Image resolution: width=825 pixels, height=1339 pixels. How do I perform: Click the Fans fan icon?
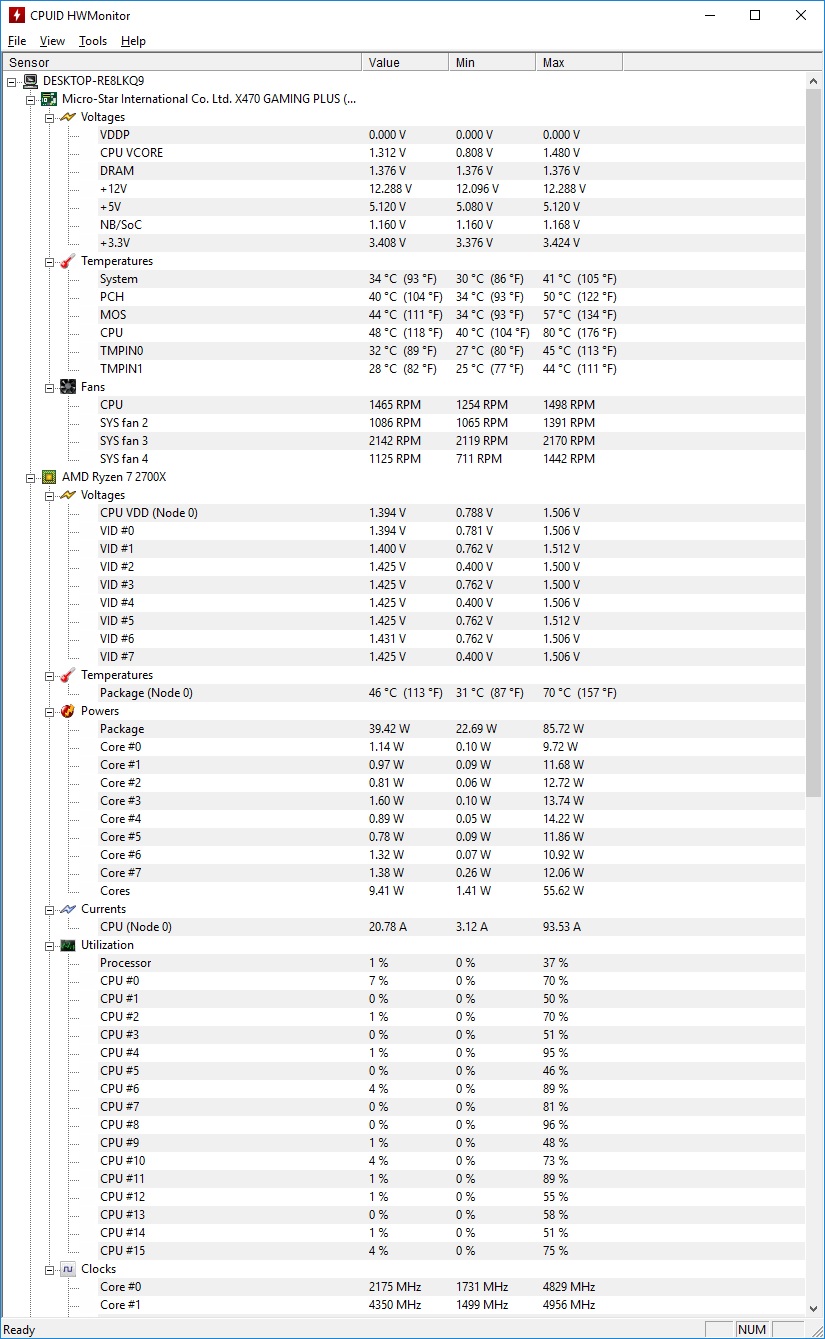click(x=68, y=387)
